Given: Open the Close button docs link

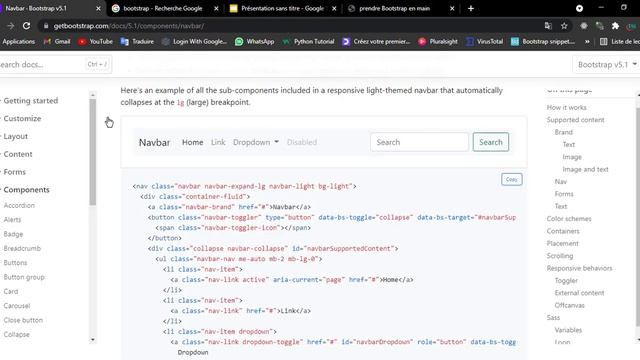Looking at the screenshot, I should [x=23, y=320].
